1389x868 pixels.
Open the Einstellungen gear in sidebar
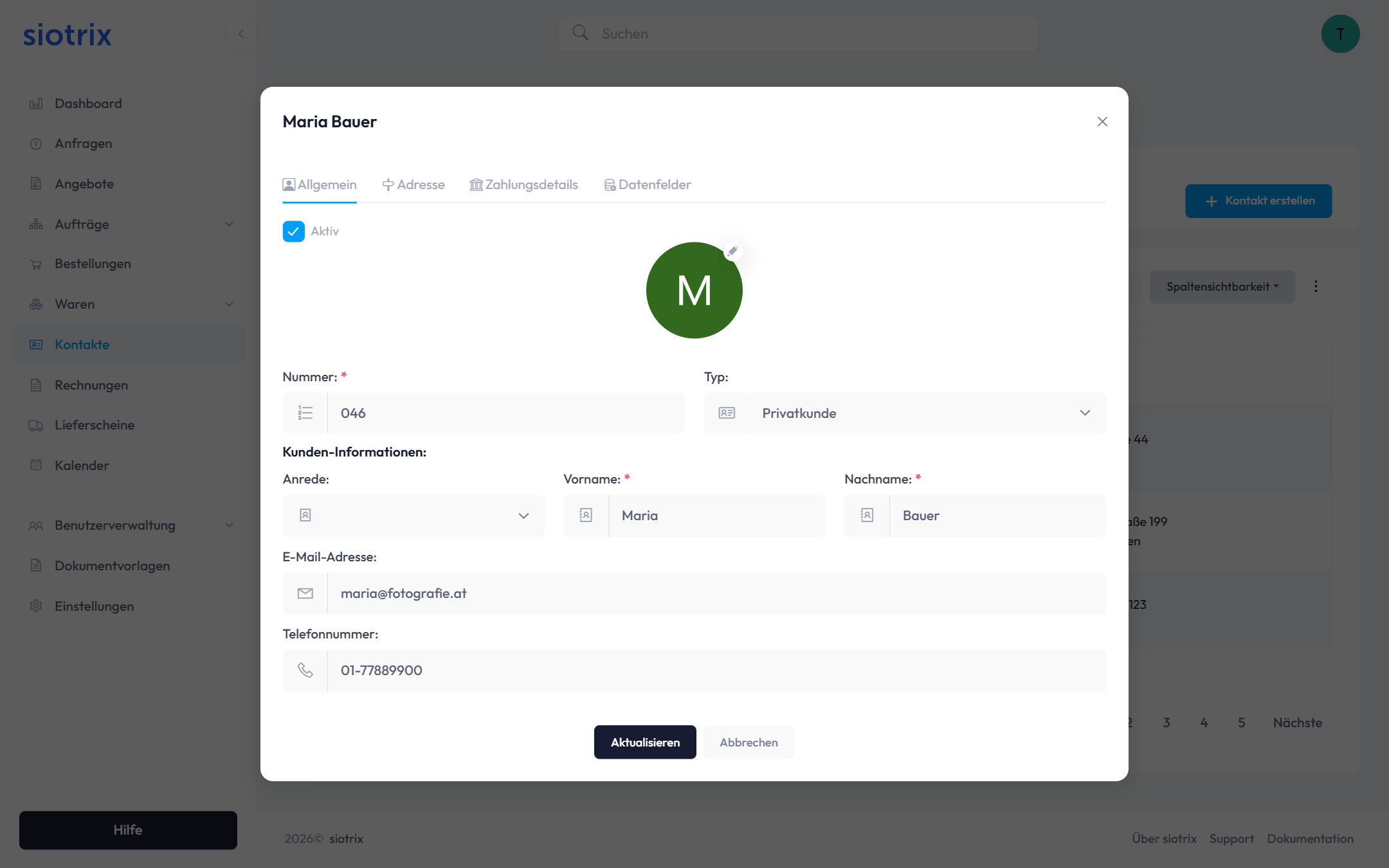point(37,606)
